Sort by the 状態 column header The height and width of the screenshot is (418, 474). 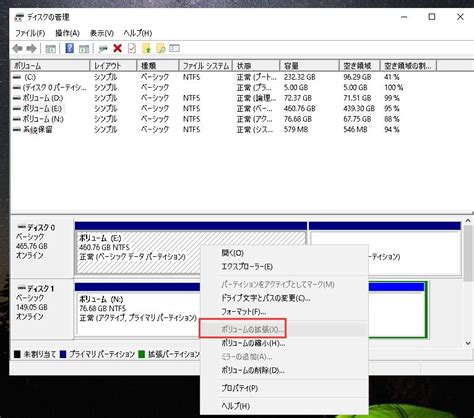point(256,66)
